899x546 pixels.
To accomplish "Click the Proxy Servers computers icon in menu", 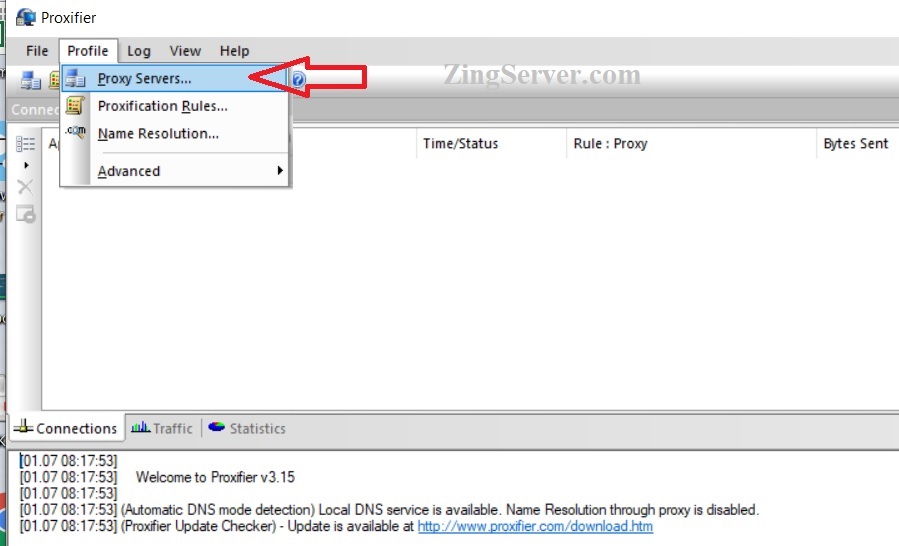I will [x=75, y=79].
